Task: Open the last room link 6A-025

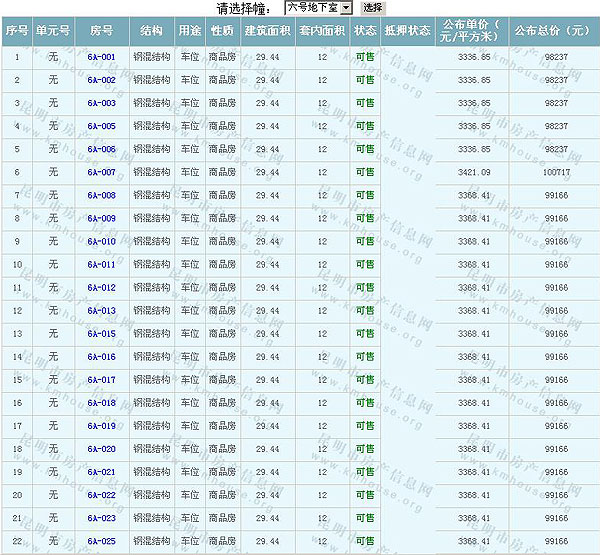Action: coord(101,541)
